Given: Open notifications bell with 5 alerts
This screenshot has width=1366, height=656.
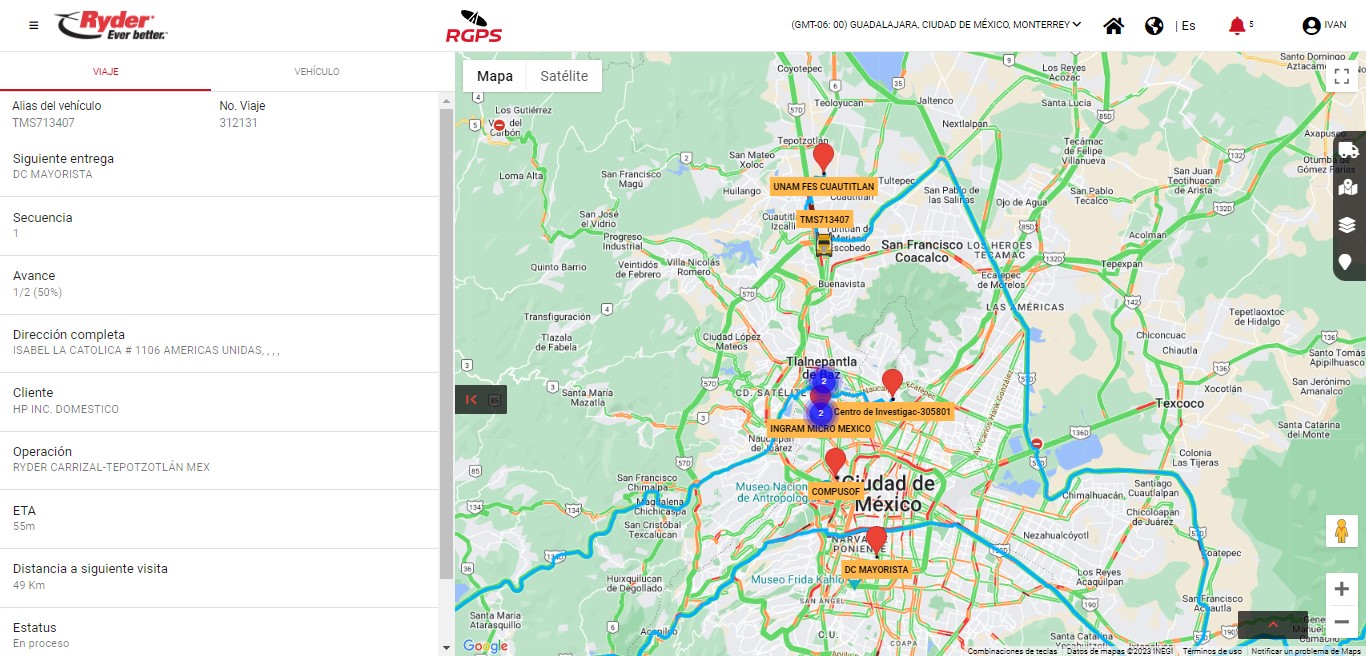Looking at the screenshot, I should point(1237,26).
